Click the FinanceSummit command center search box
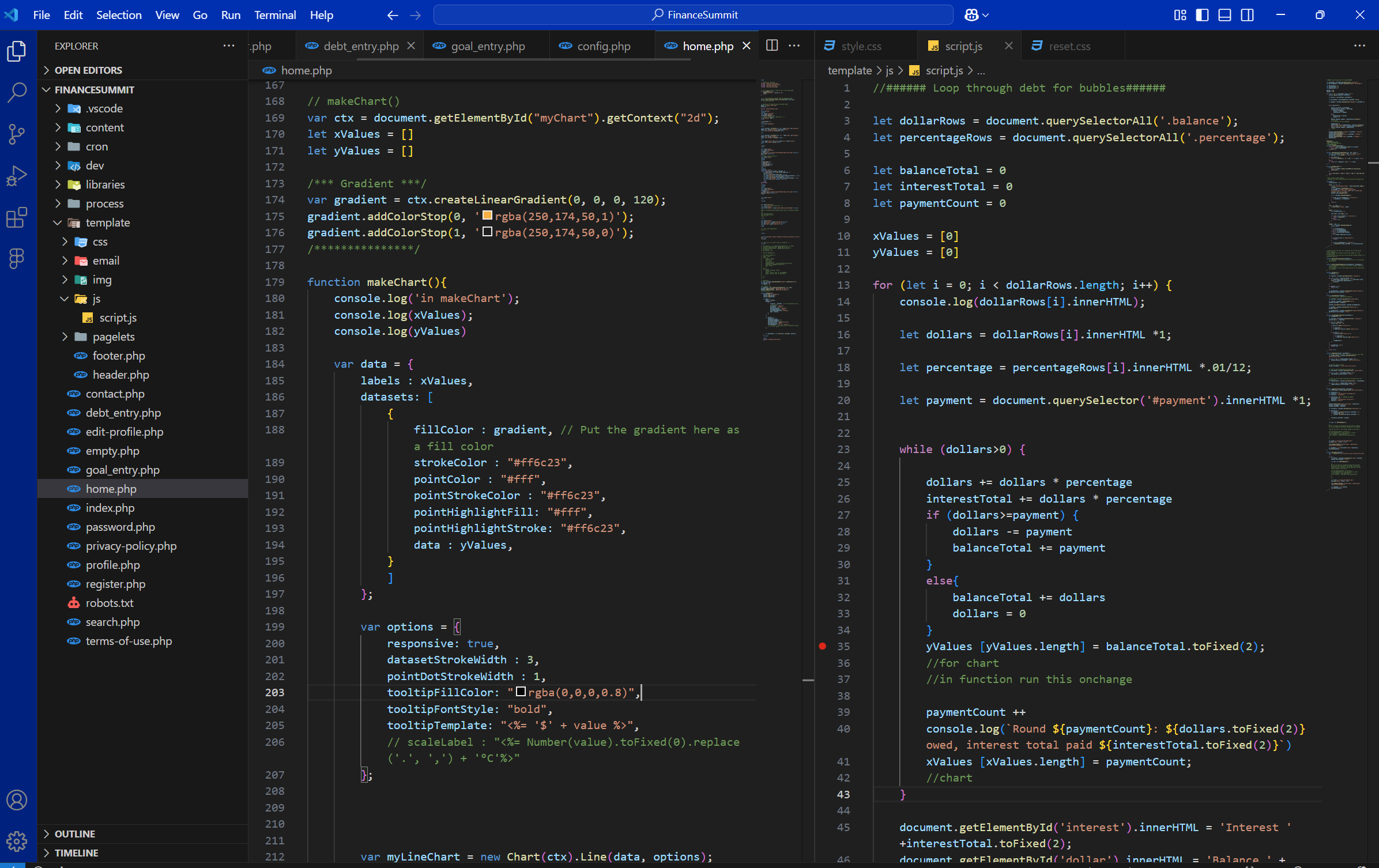 pos(694,15)
